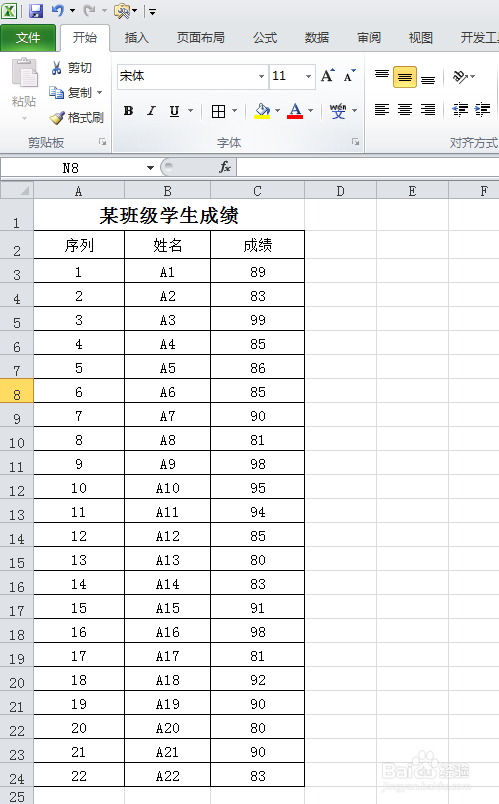Select cell containing A10
The image size is (499, 804).
click(x=168, y=488)
